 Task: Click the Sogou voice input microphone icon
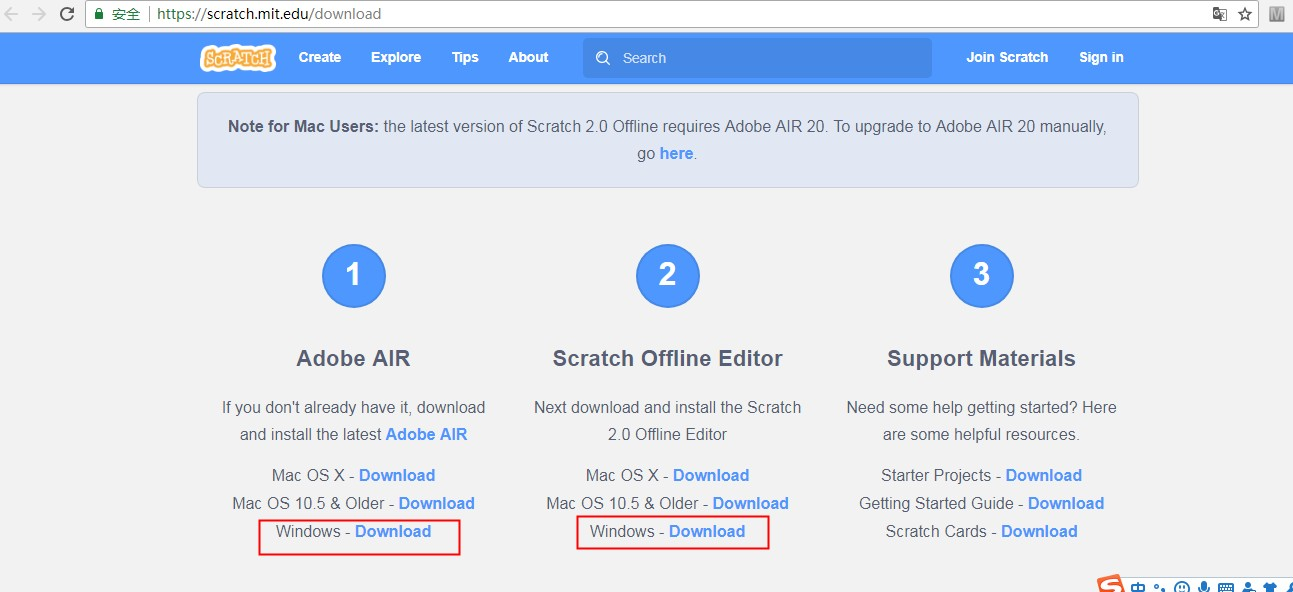pos(1204,587)
